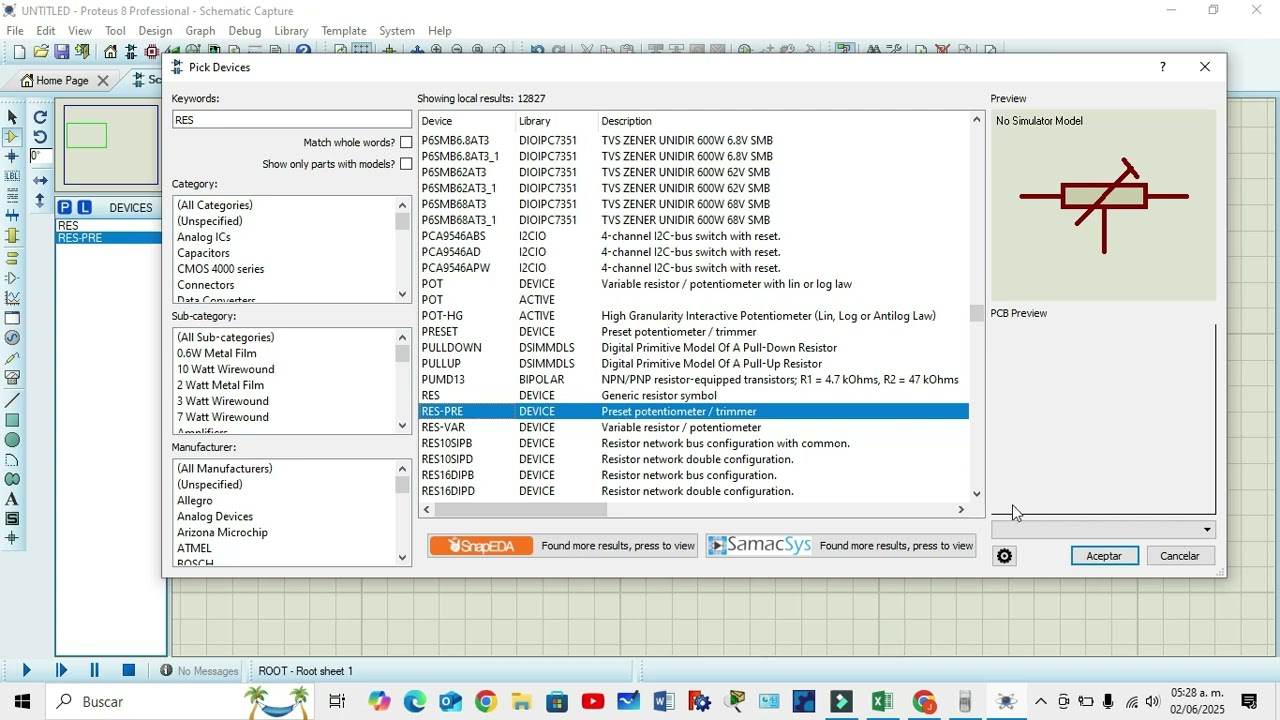The height and width of the screenshot is (720, 1280).
Task: Click the P pick devices button
Action: (65, 207)
